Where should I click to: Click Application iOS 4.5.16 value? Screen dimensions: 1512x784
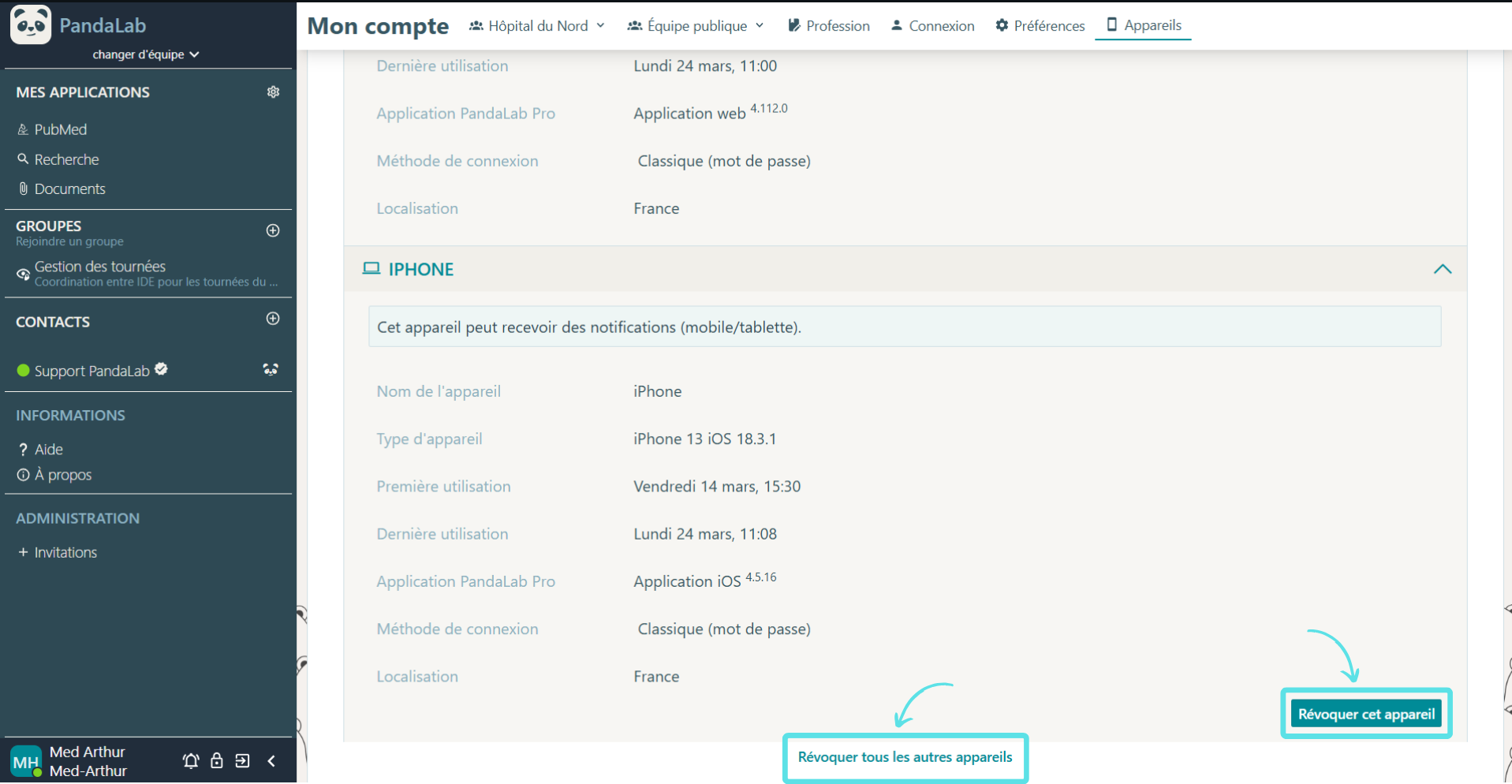click(x=705, y=581)
